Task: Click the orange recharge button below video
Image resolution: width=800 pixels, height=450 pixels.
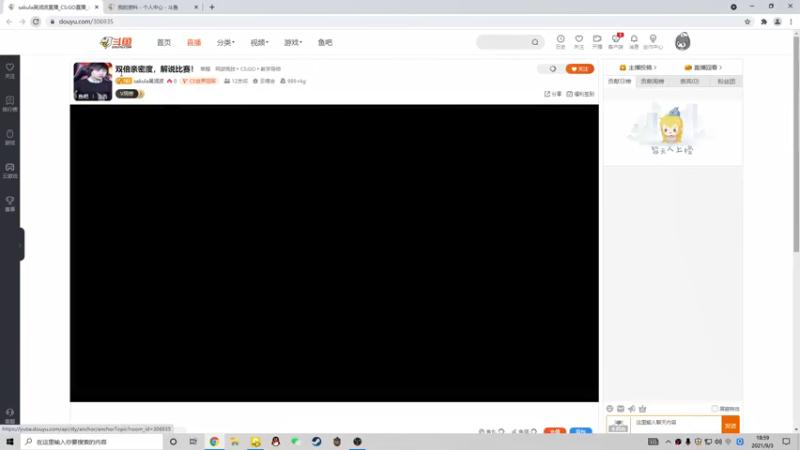Action: pyautogui.click(x=555, y=431)
